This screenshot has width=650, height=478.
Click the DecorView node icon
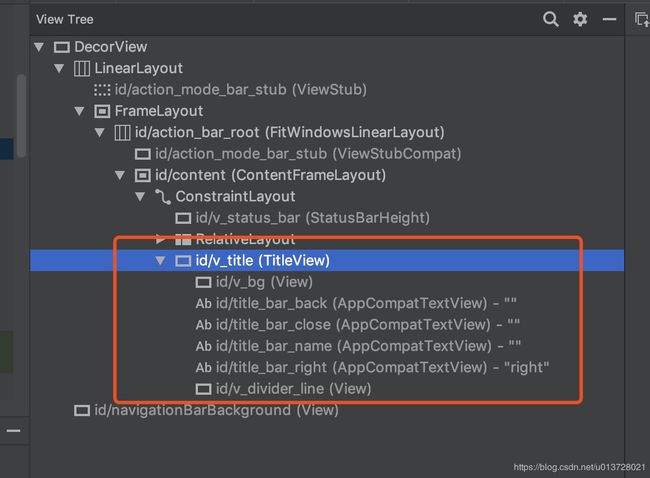click(x=62, y=47)
